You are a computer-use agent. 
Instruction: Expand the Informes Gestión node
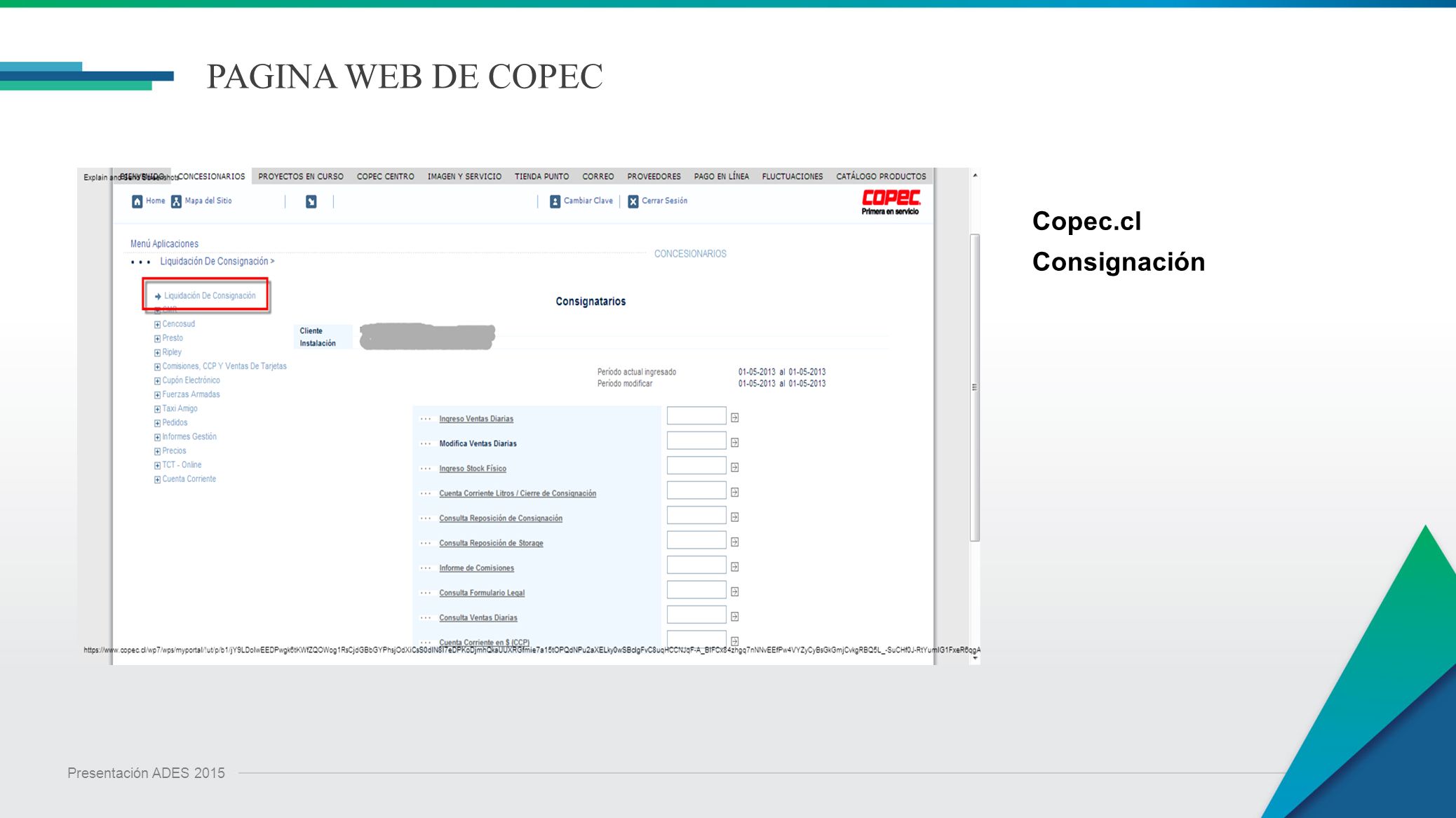pos(157,437)
